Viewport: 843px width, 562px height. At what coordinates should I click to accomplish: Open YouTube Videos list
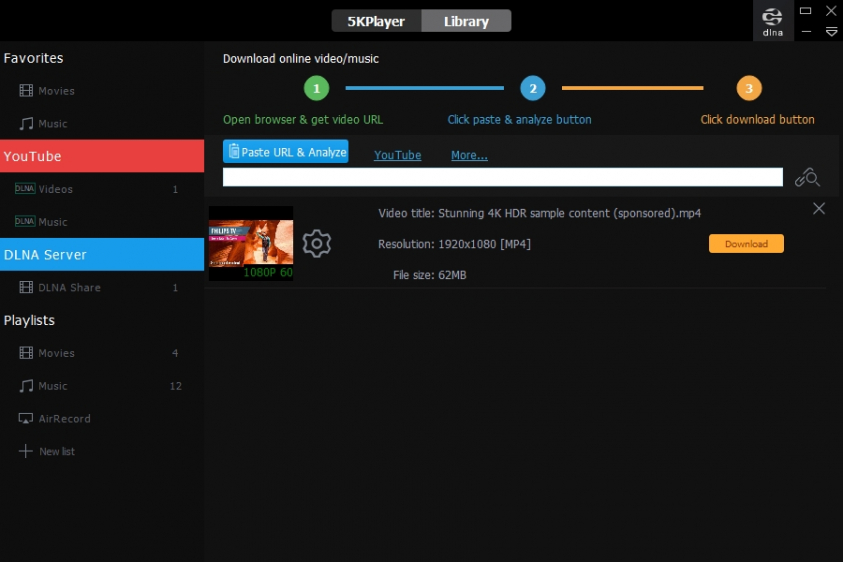55,189
